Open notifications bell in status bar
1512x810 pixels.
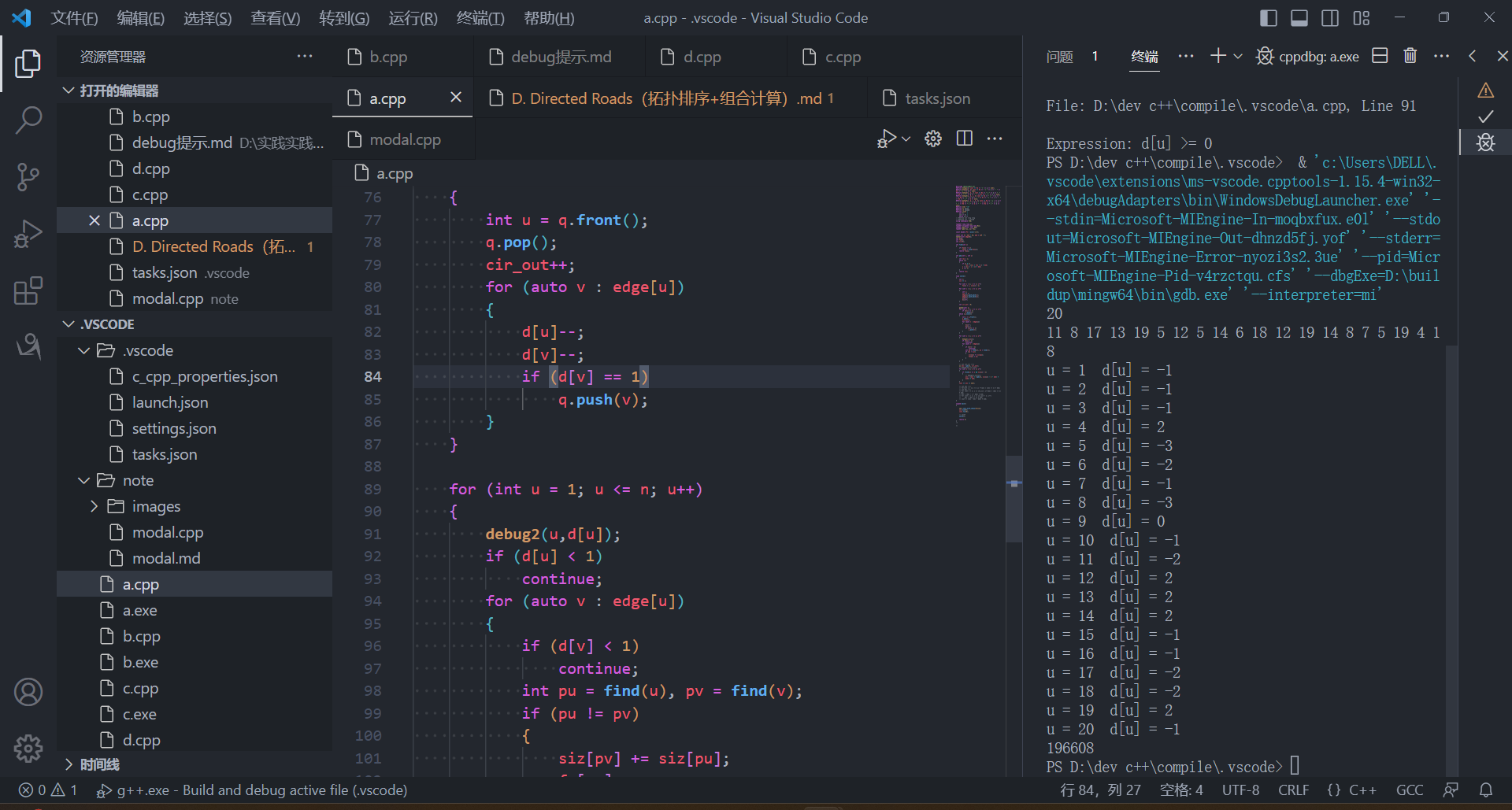tap(1486, 790)
